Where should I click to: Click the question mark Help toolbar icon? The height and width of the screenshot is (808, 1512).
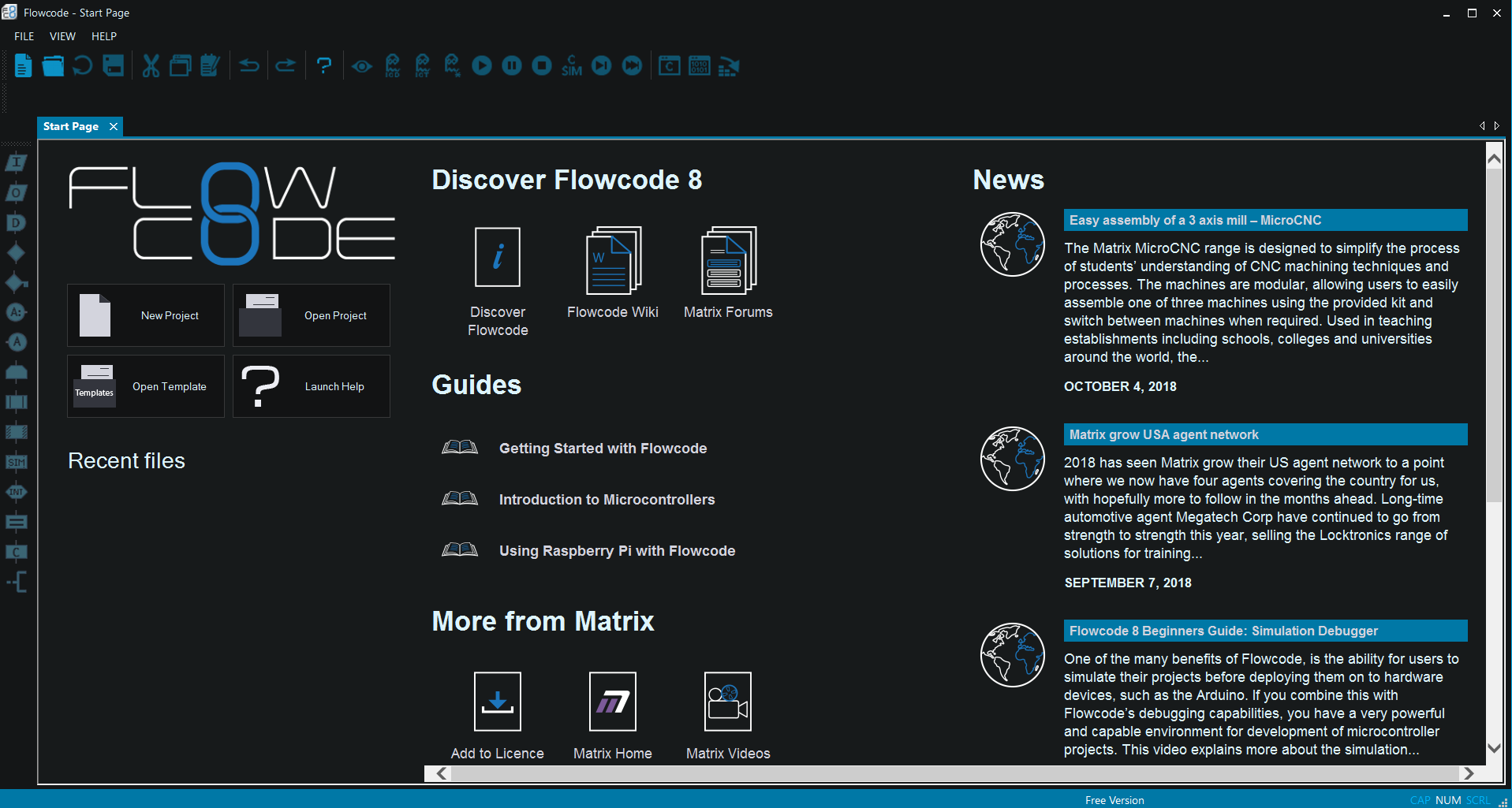pos(323,66)
